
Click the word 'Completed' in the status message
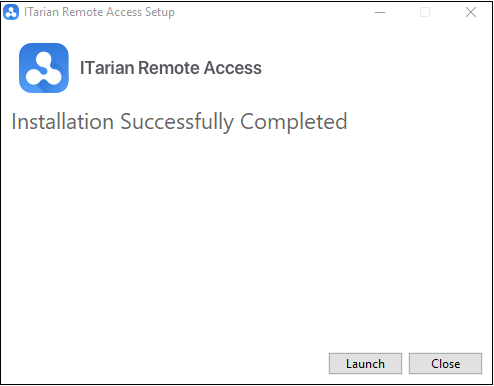294,122
